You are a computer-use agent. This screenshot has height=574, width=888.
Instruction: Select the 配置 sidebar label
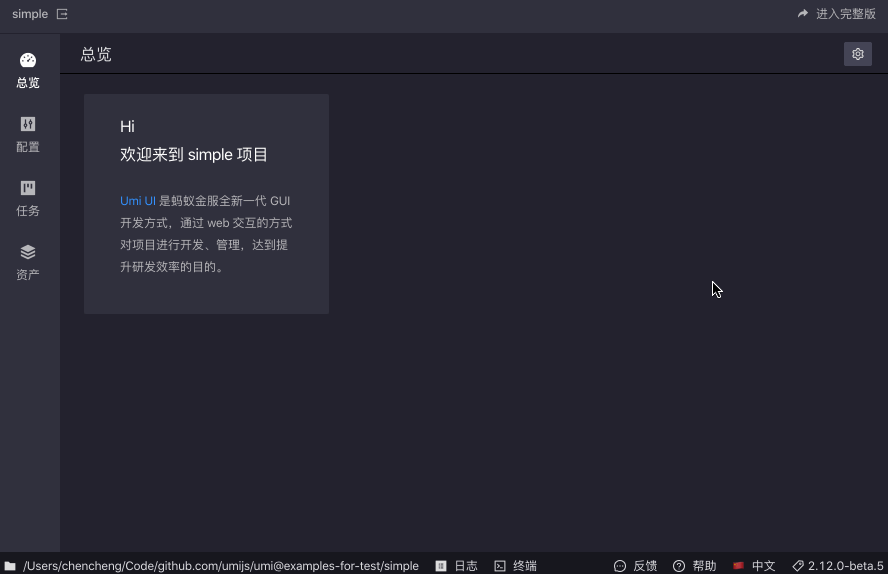28,147
